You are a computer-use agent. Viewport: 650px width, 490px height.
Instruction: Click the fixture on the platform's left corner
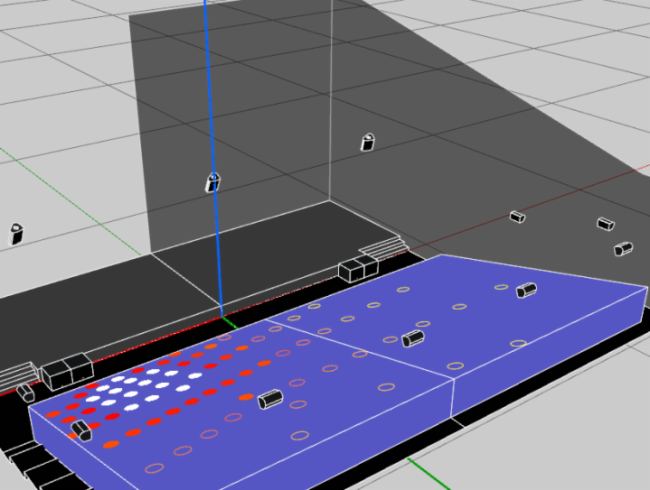click(81, 430)
